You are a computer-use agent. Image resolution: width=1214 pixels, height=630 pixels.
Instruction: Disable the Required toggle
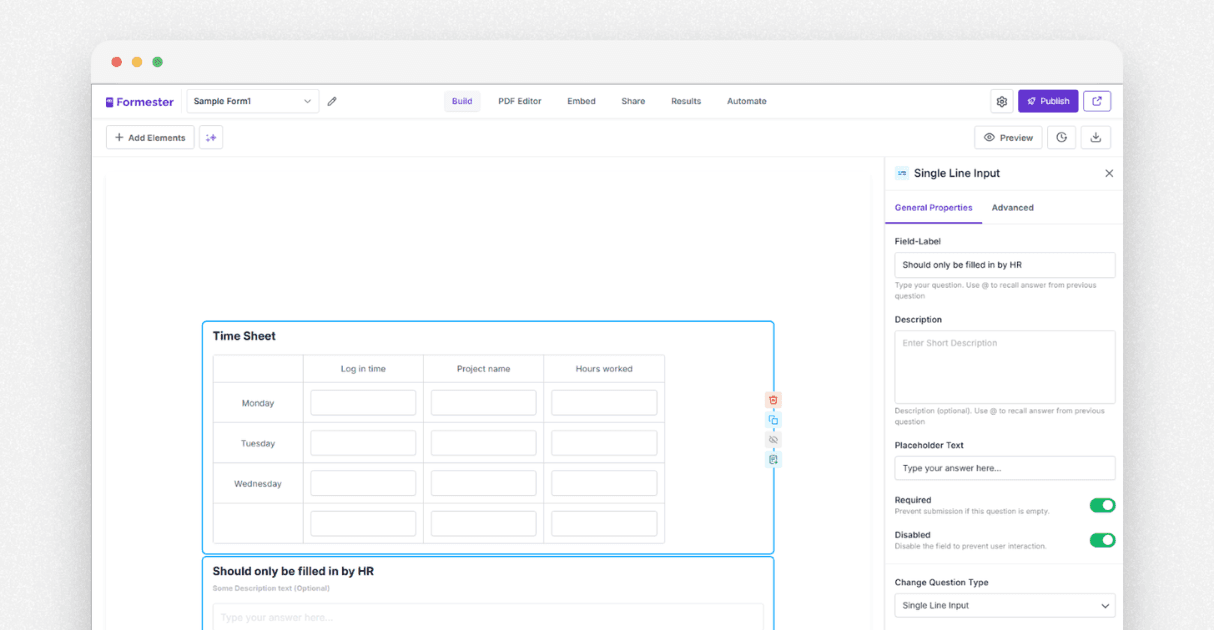coord(1102,505)
